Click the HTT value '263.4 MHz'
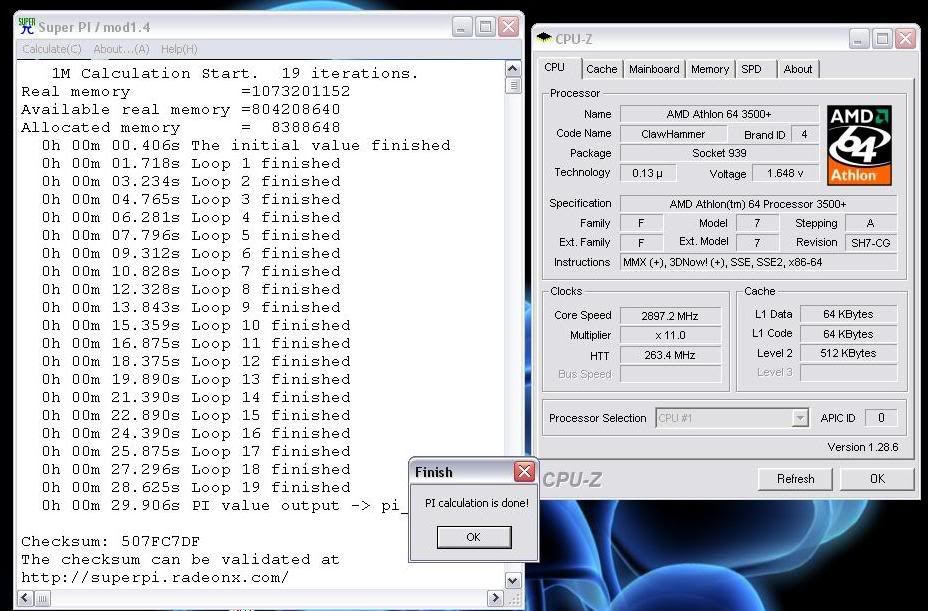The image size is (928, 611). point(670,355)
